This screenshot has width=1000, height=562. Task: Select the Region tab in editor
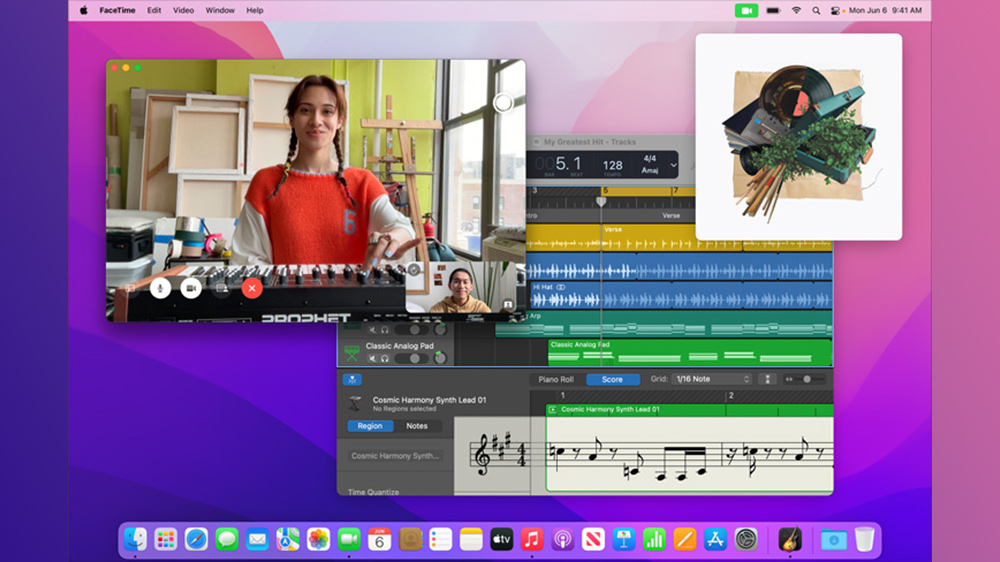(x=370, y=425)
